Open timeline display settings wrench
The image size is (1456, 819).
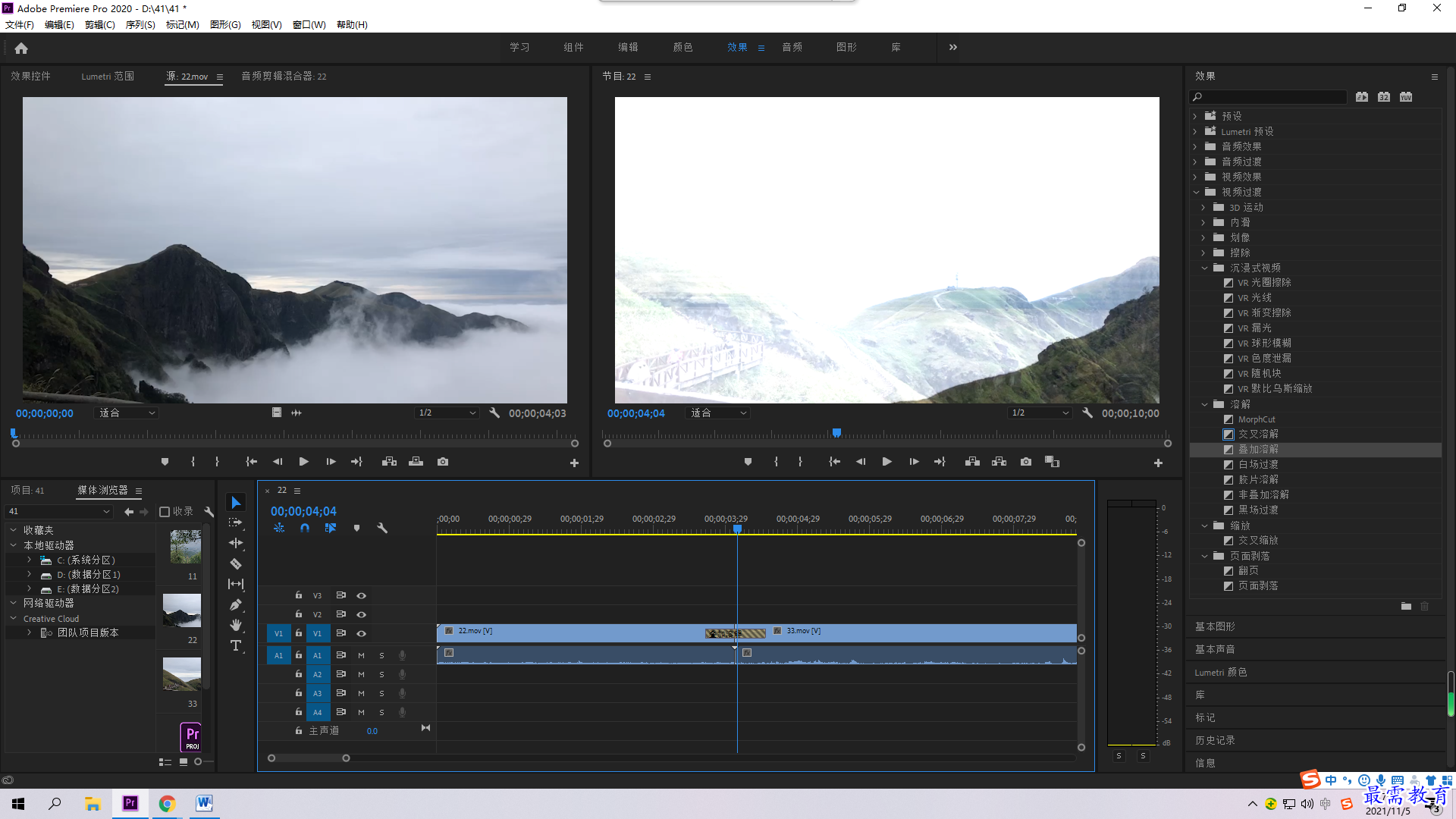[x=382, y=528]
